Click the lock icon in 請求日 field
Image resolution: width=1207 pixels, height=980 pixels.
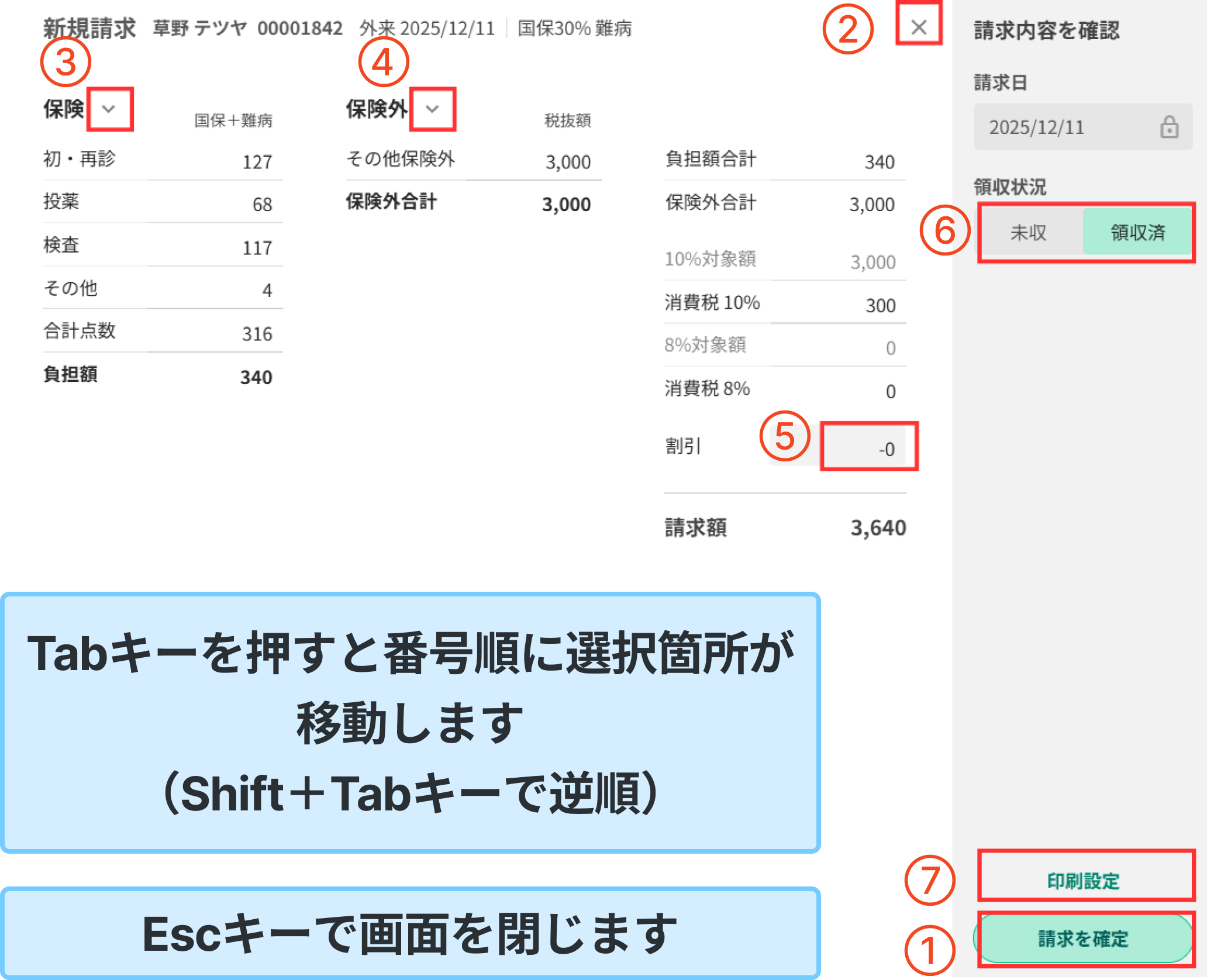click(1169, 127)
